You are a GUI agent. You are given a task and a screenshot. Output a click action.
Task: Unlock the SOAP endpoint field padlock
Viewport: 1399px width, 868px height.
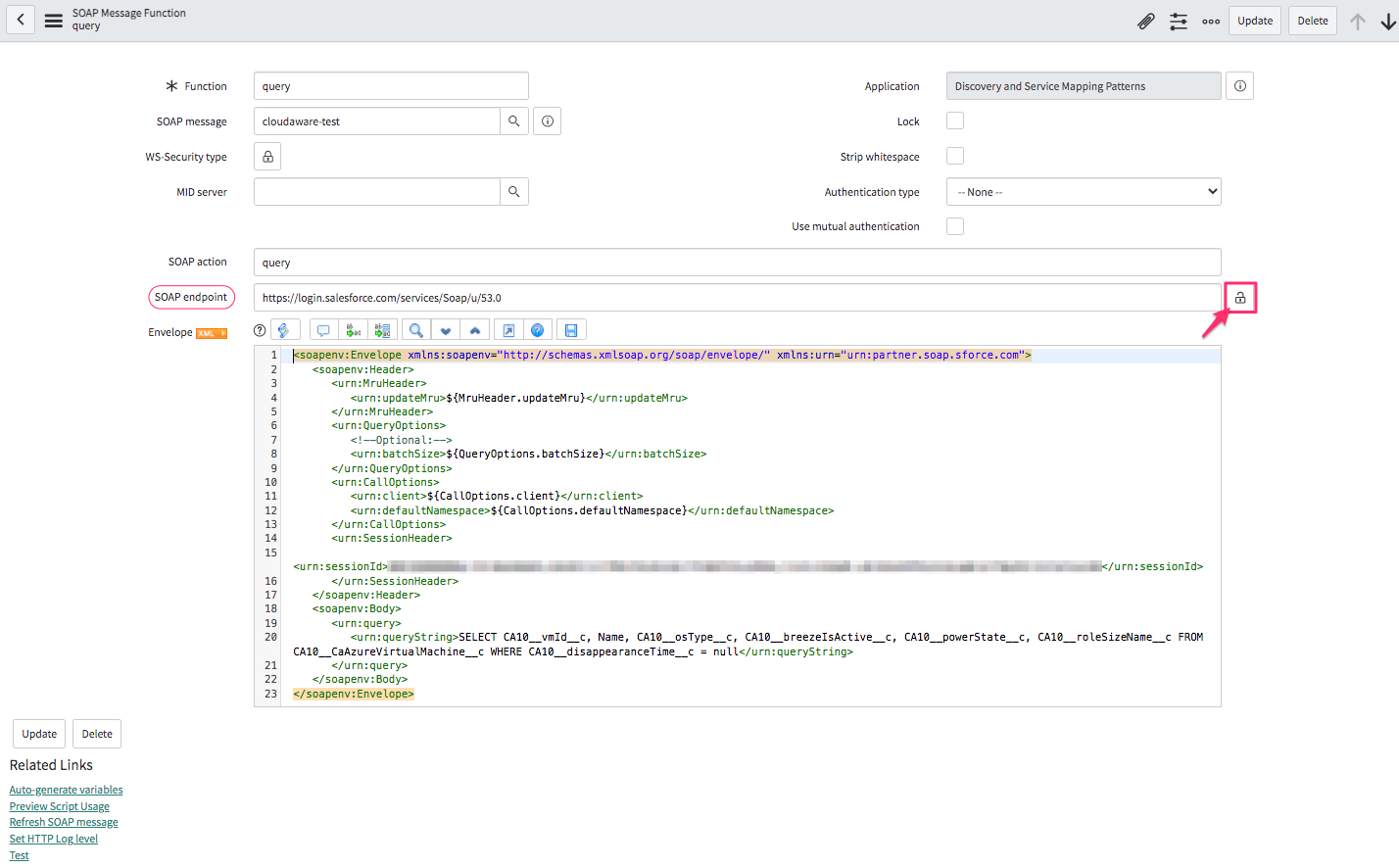pos(1239,297)
